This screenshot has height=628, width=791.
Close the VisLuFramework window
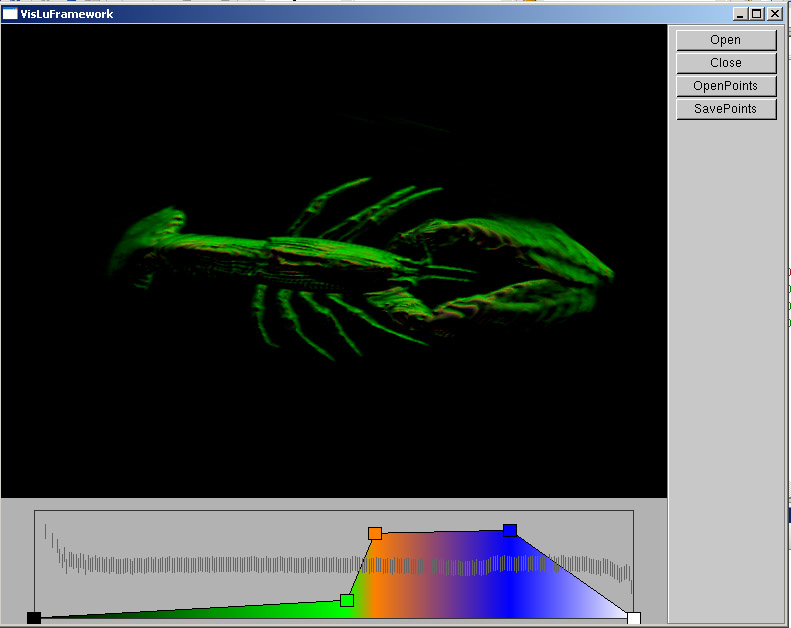[x=774, y=14]
